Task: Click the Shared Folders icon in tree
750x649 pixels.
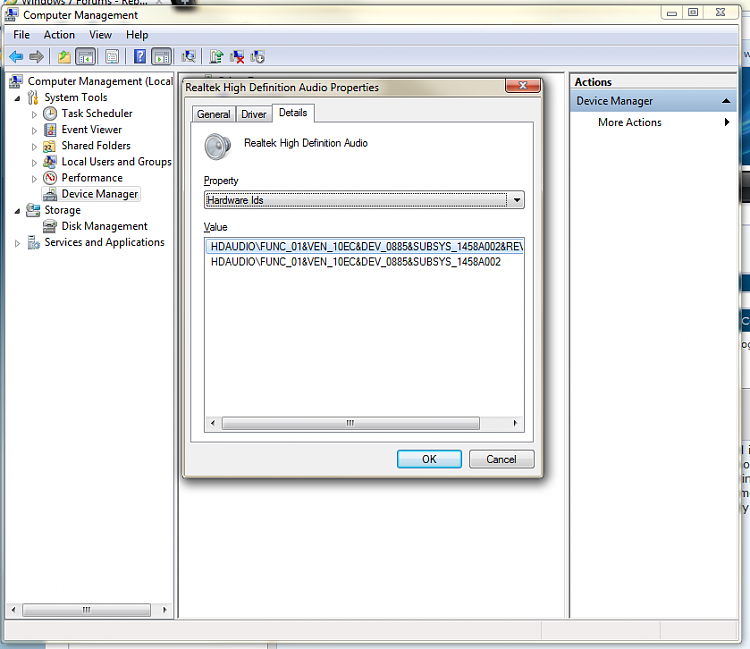Action: 50,146
